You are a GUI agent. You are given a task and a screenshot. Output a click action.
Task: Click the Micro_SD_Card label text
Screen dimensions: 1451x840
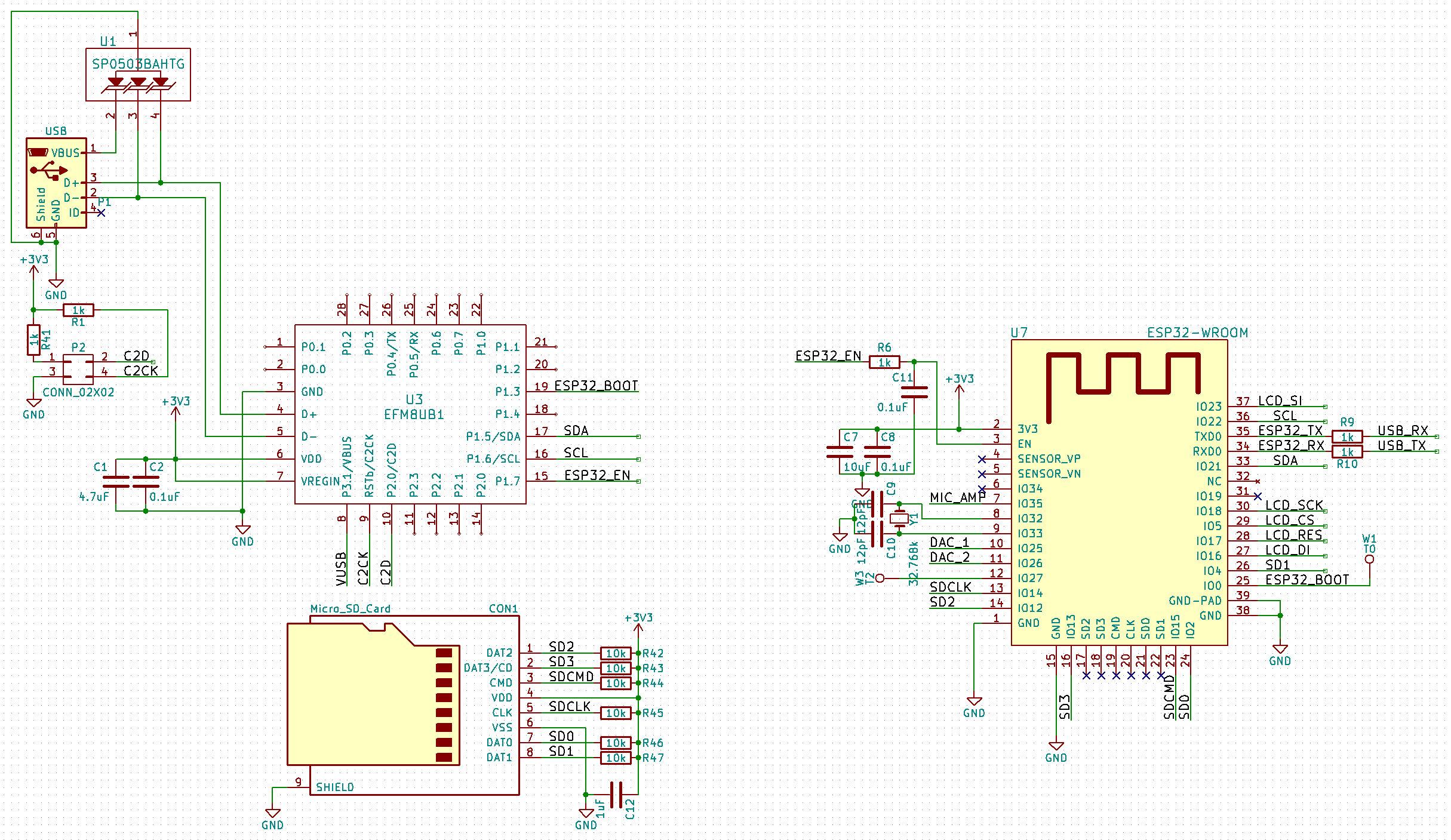click(x=351, y=608)
